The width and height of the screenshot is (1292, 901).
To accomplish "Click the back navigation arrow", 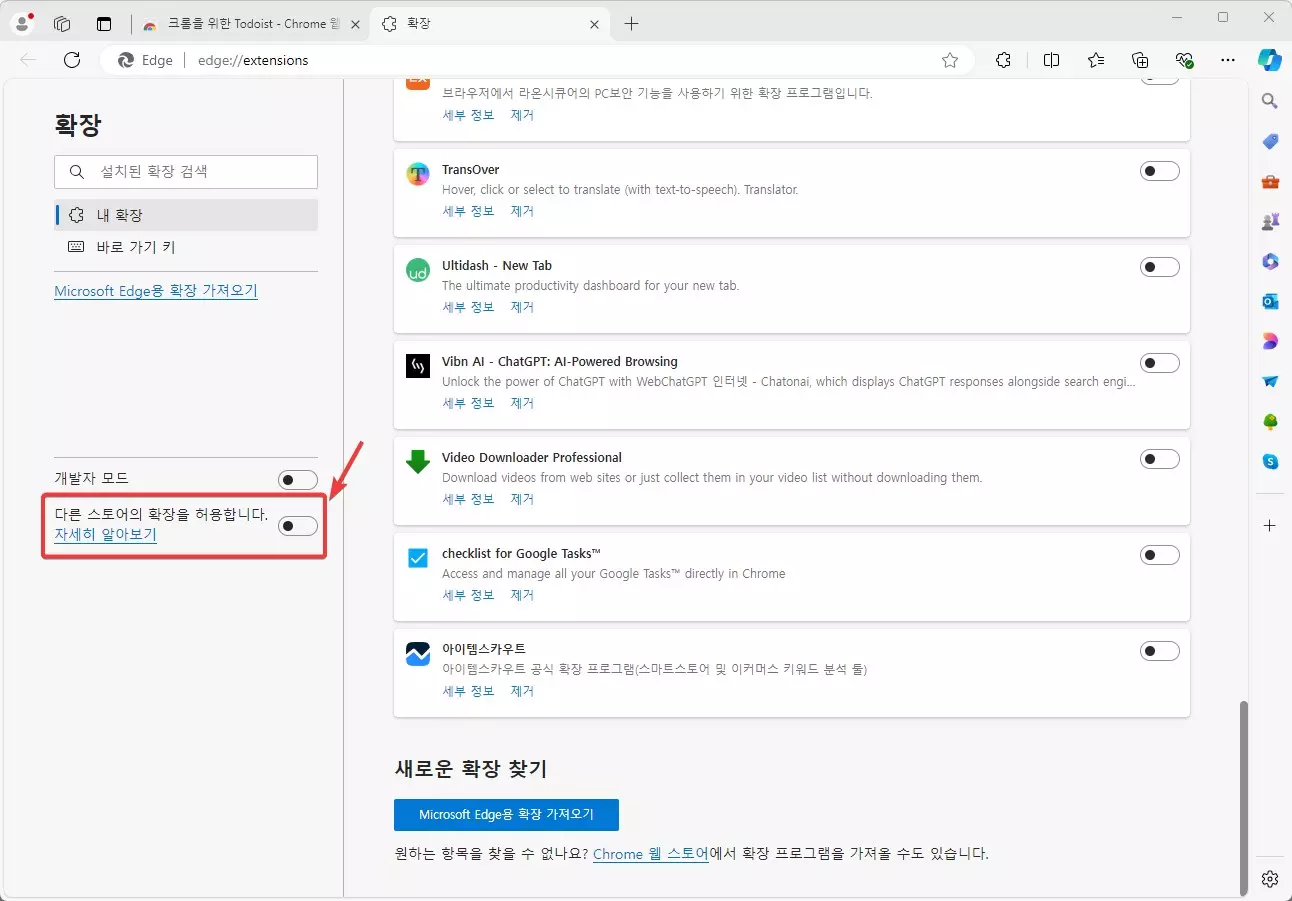I will point(28,60).
